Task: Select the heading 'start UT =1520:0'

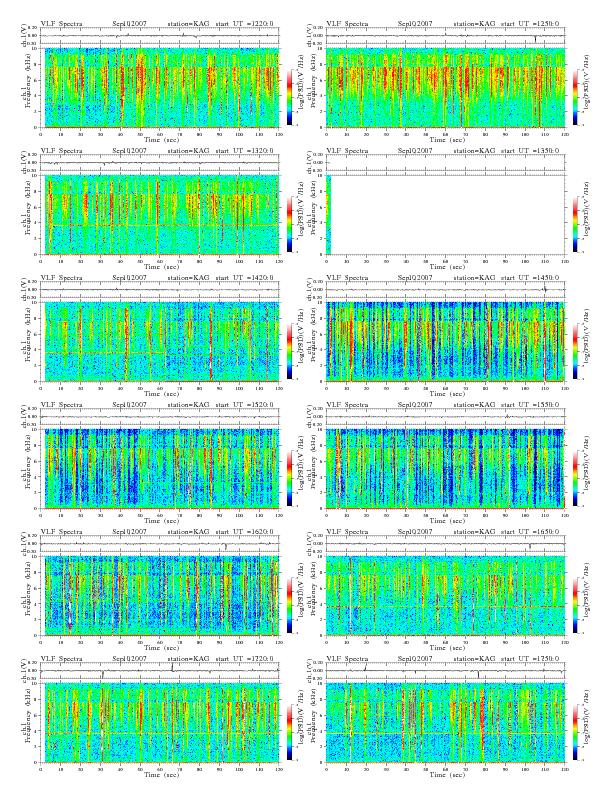Action: coord(245,405)
